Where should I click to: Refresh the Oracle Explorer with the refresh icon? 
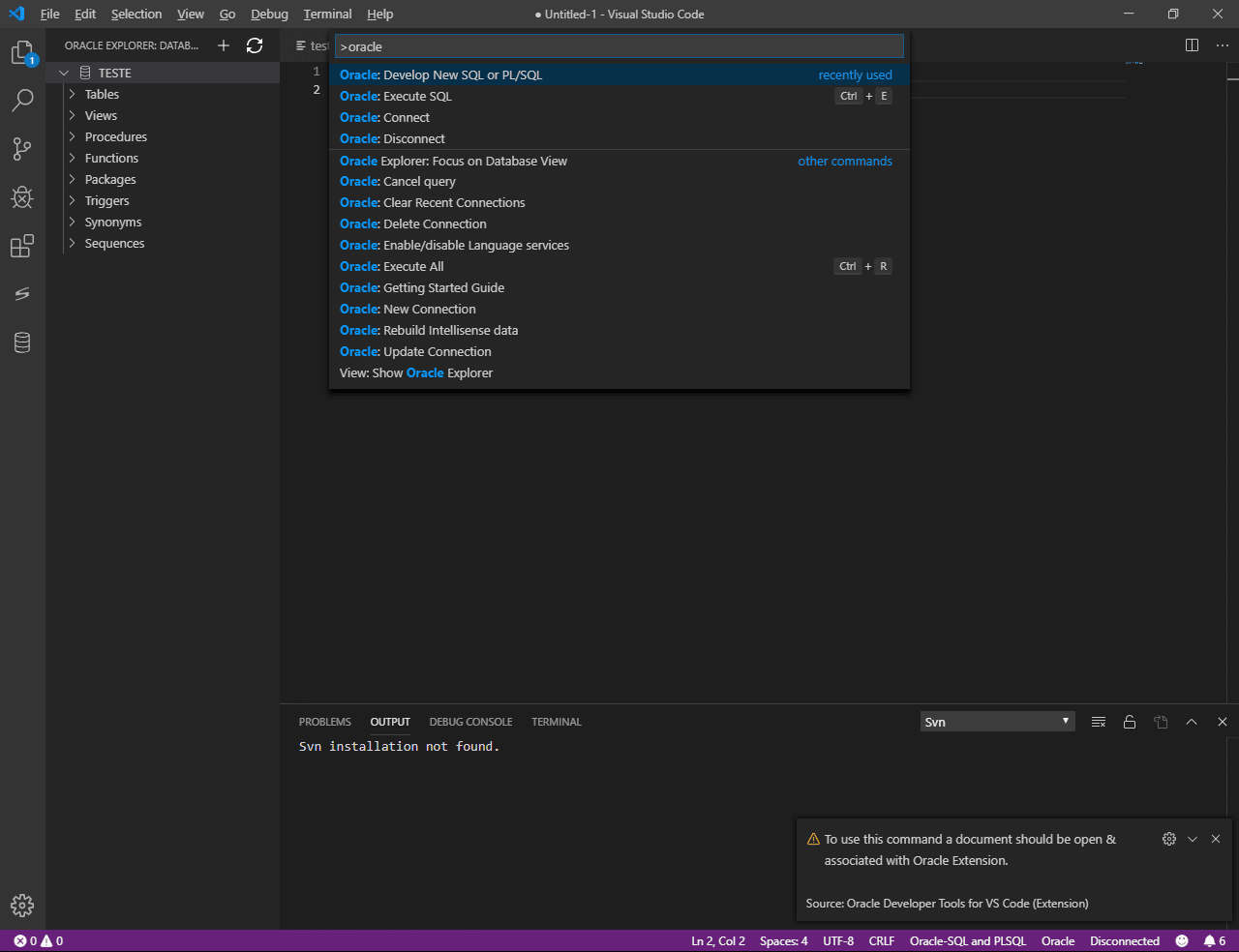pos(254,45)
